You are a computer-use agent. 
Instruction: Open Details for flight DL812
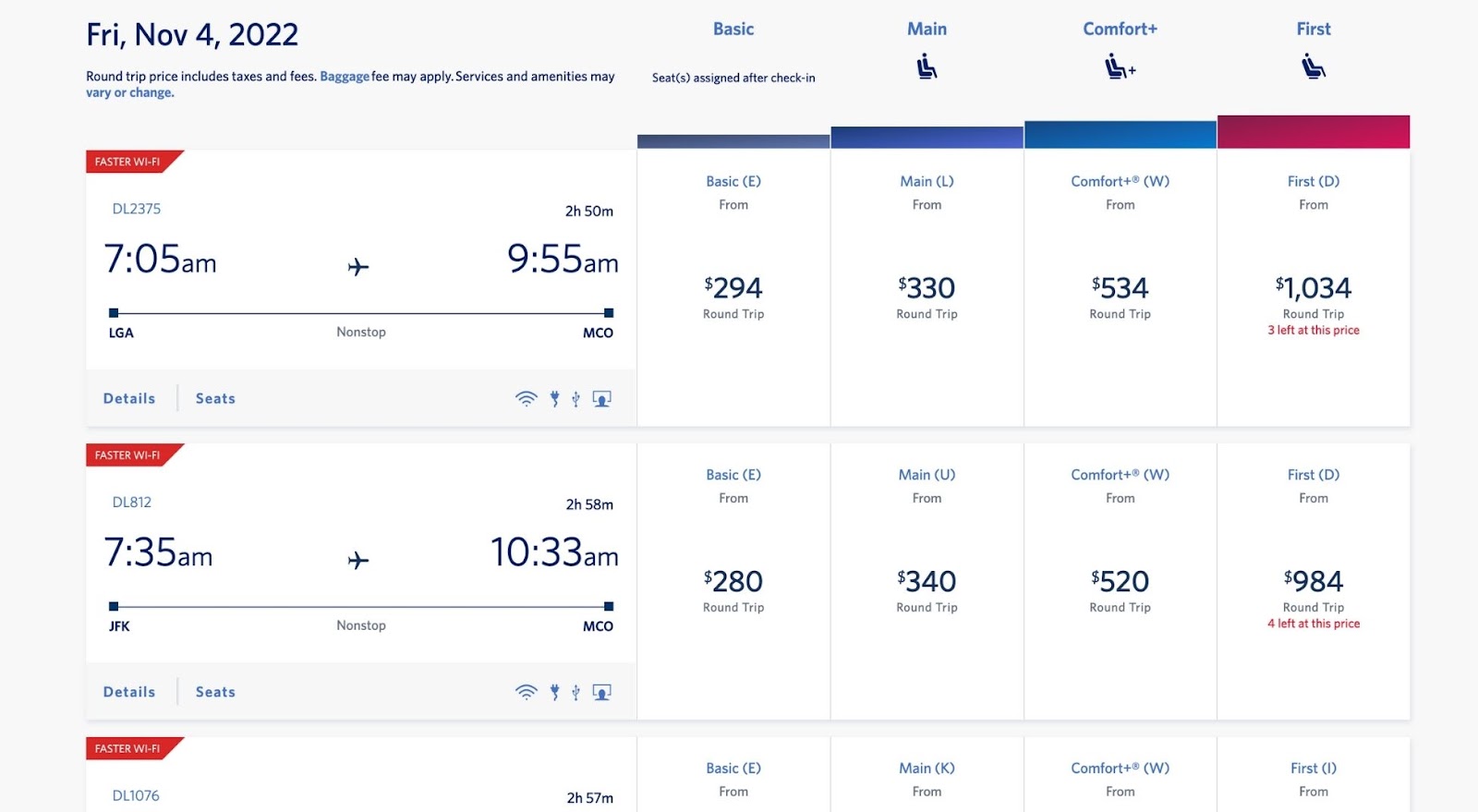129,692
